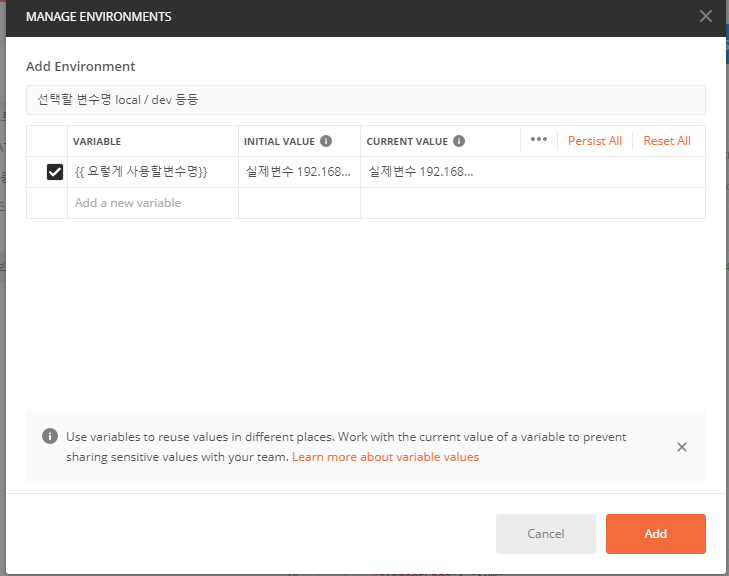The height and width of the screenshot is (576, 729).
Task: Select the {{ 요렇게 사용할변수명}} variable cell
Action: pyautogui.click(x=153, y=172)
